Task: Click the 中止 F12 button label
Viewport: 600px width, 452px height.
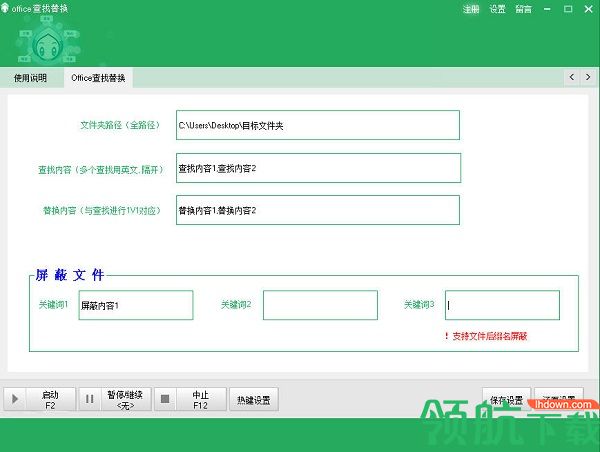Action: [x=201, y=400]
